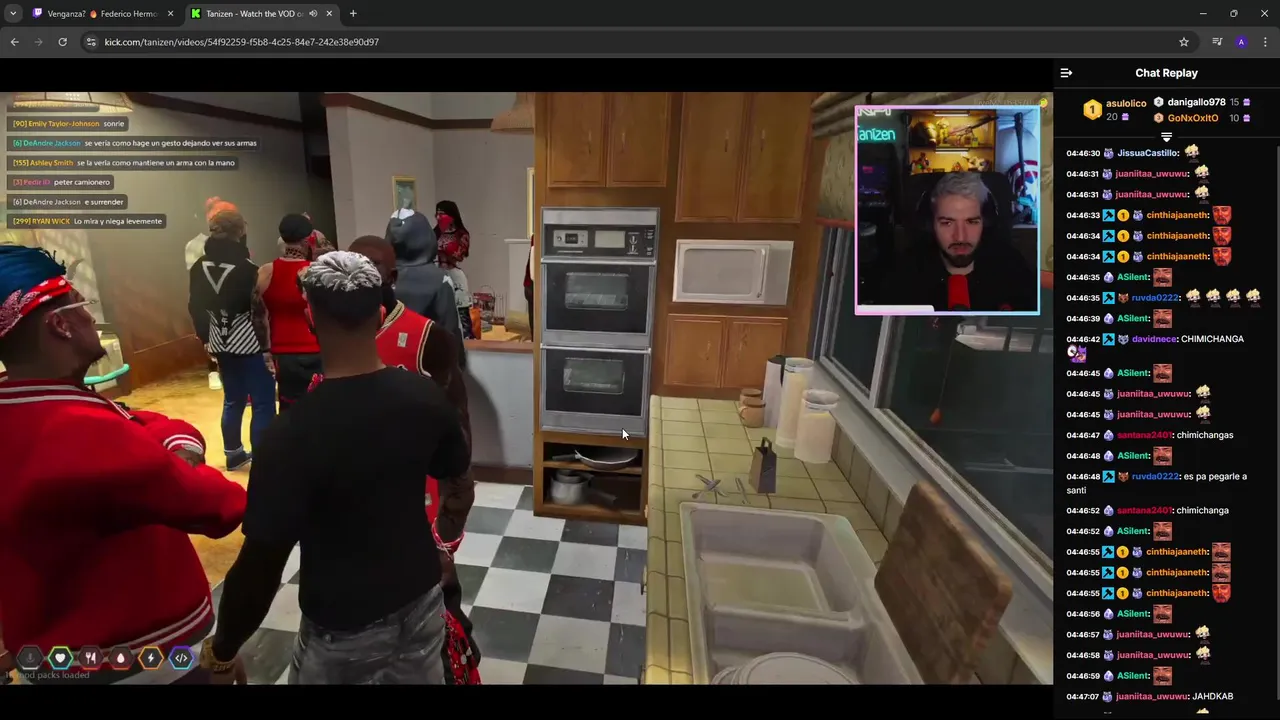Click the gold rank 1 hexagon badge

(1092, 109)
